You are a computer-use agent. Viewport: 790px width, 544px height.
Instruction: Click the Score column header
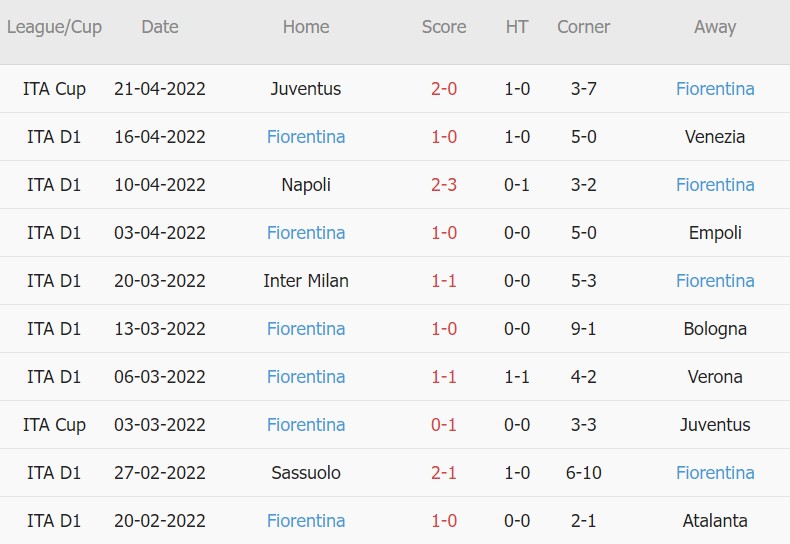click(x=444, y=27)
